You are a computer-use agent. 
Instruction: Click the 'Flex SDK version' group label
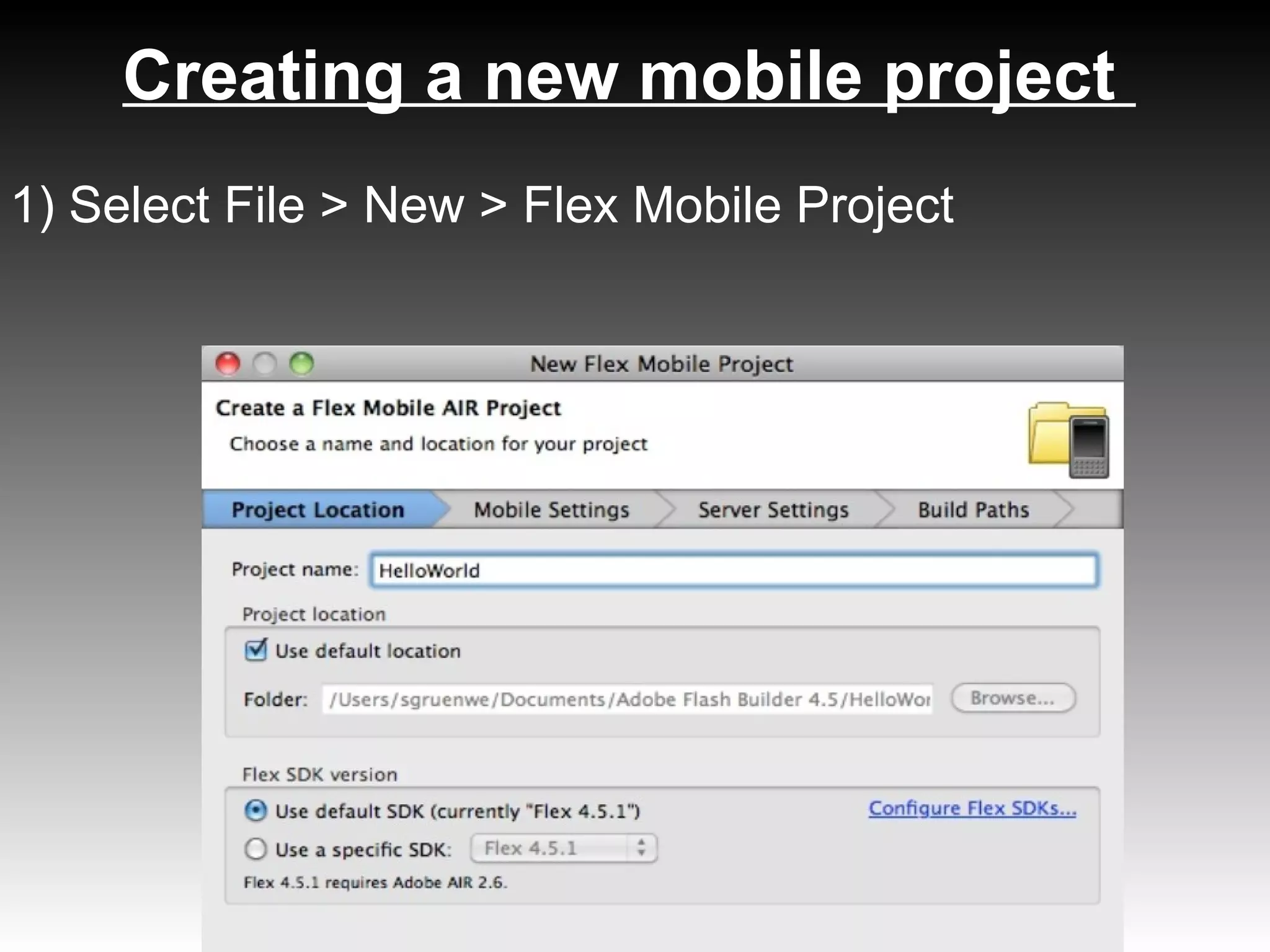pyautogui.click(x=319, y=775)
